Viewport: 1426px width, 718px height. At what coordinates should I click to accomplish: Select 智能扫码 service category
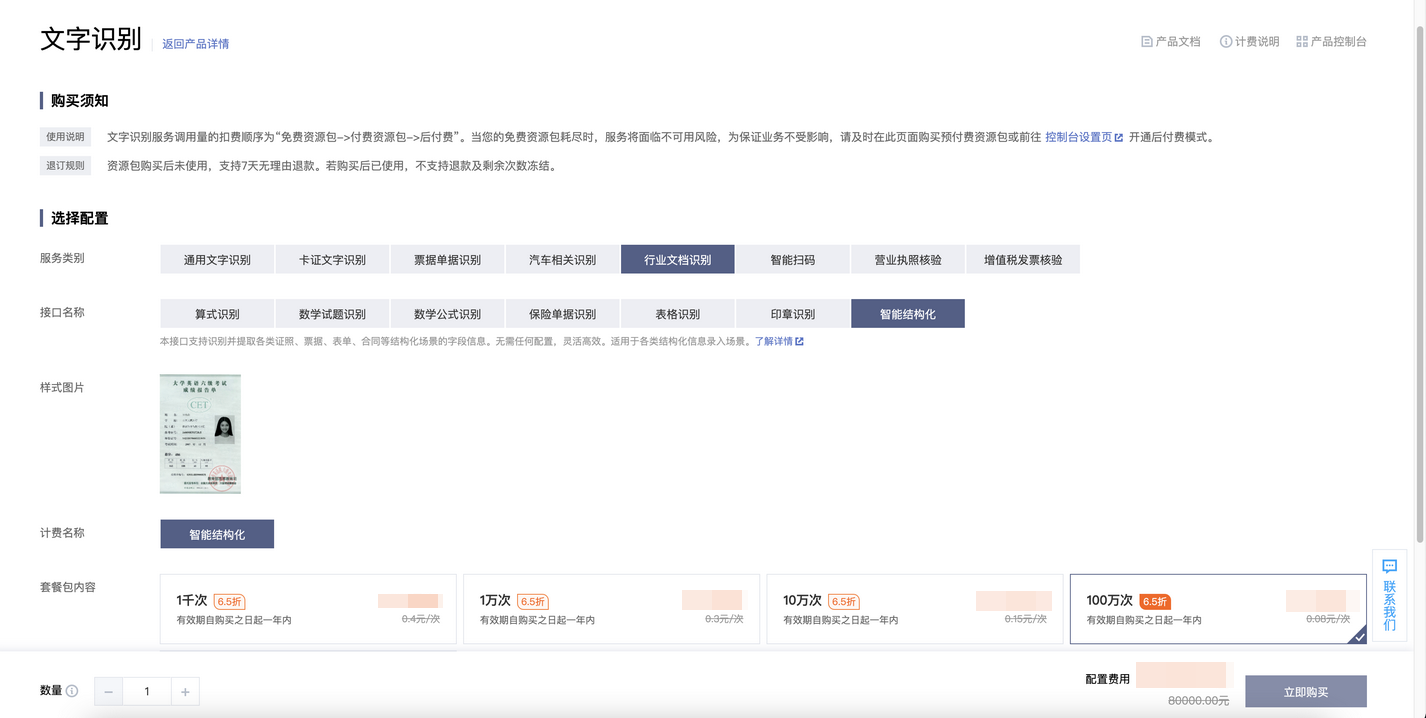(792, 259)
